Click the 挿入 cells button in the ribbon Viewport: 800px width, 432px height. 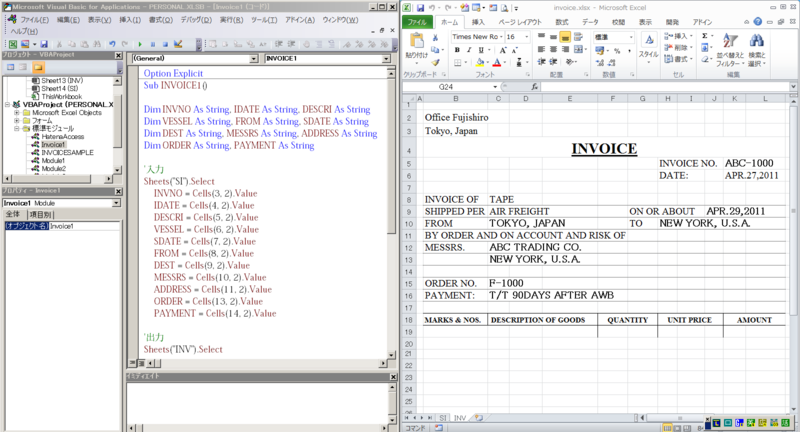click(679, 36)
